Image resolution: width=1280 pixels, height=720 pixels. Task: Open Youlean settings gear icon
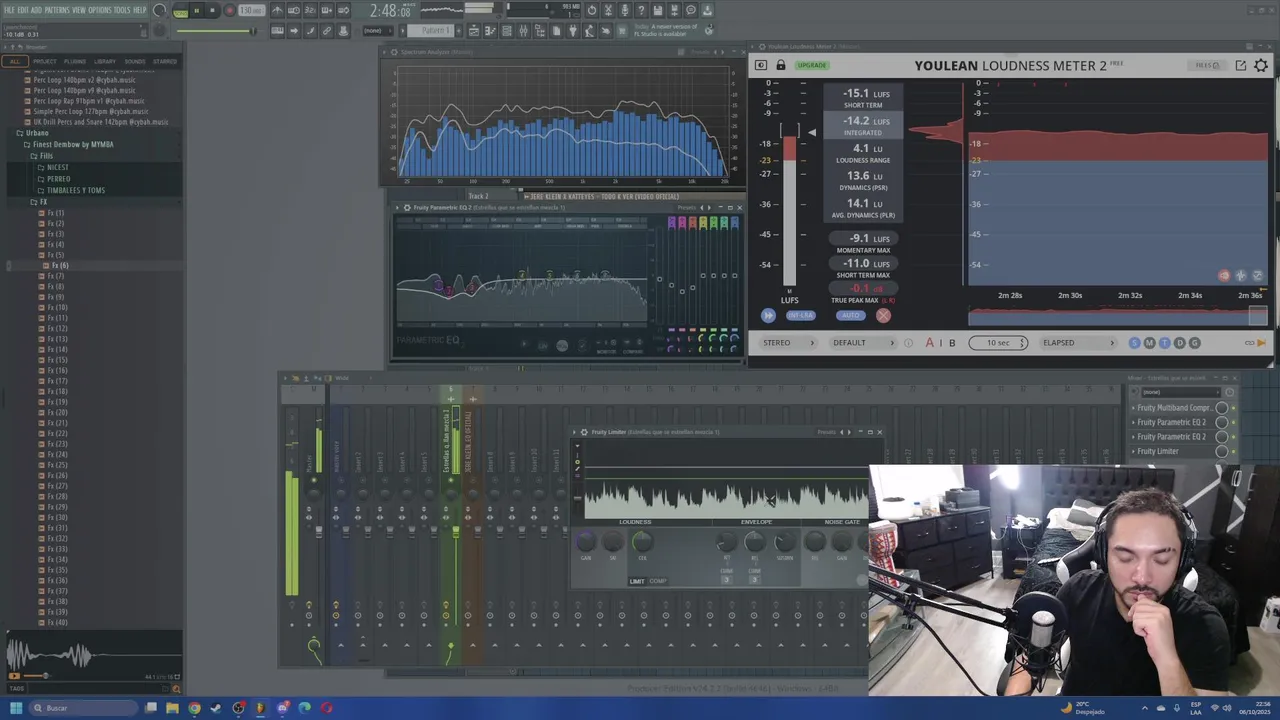[1261, 65]
